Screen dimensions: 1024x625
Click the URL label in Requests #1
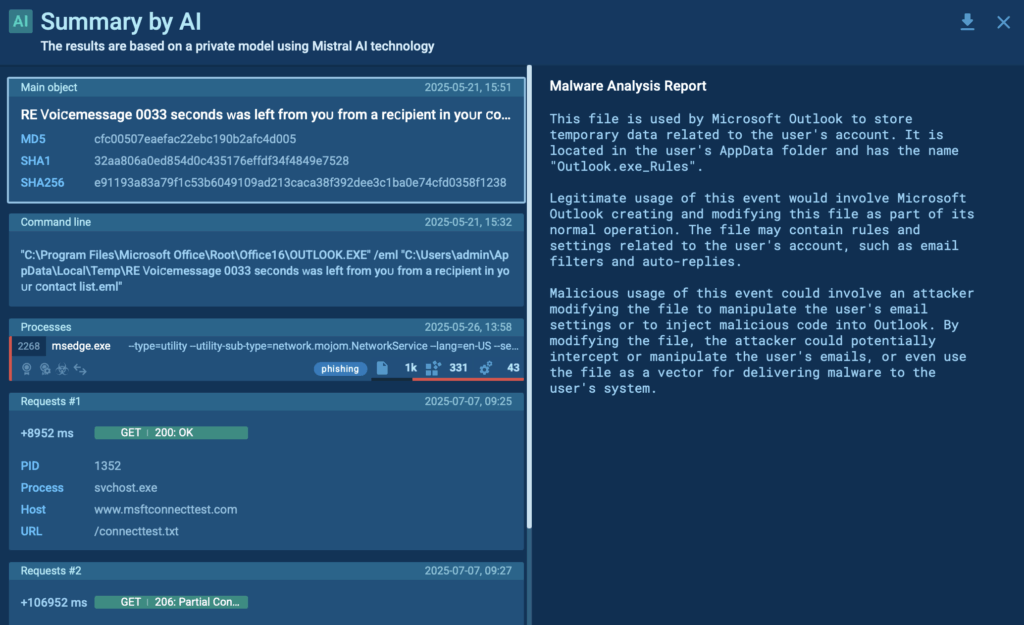point(31,532)
